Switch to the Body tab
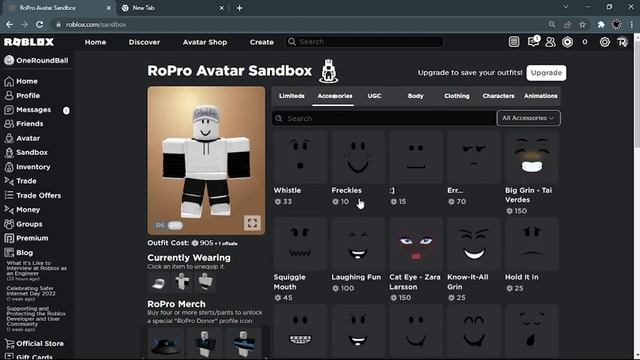The width and height of the screenshot is (640, 360). tap(416, 96)
